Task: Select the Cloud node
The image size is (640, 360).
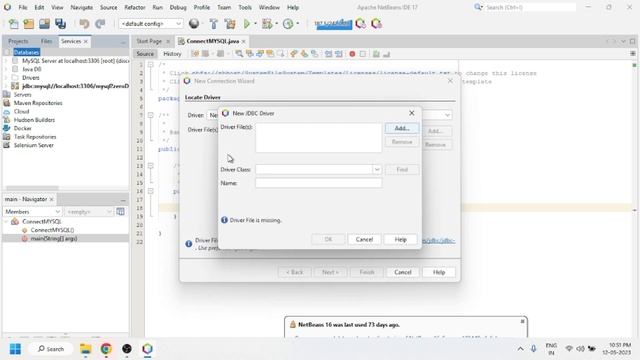Action: click(x=21, y=111)
